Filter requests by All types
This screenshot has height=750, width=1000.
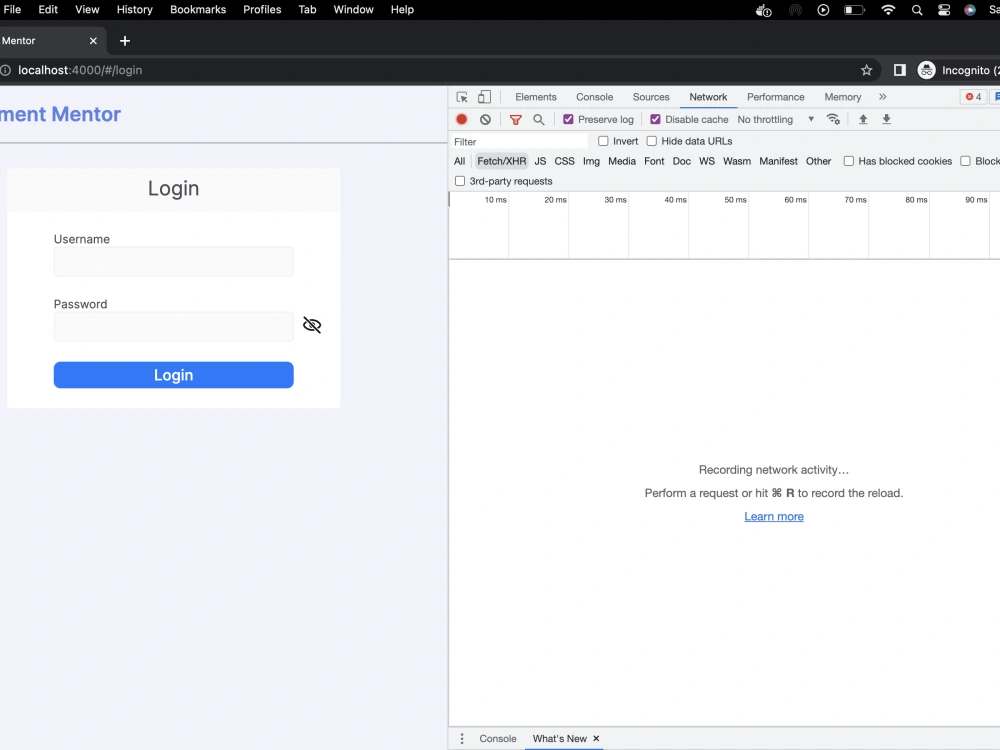click(x=459, y=161)
